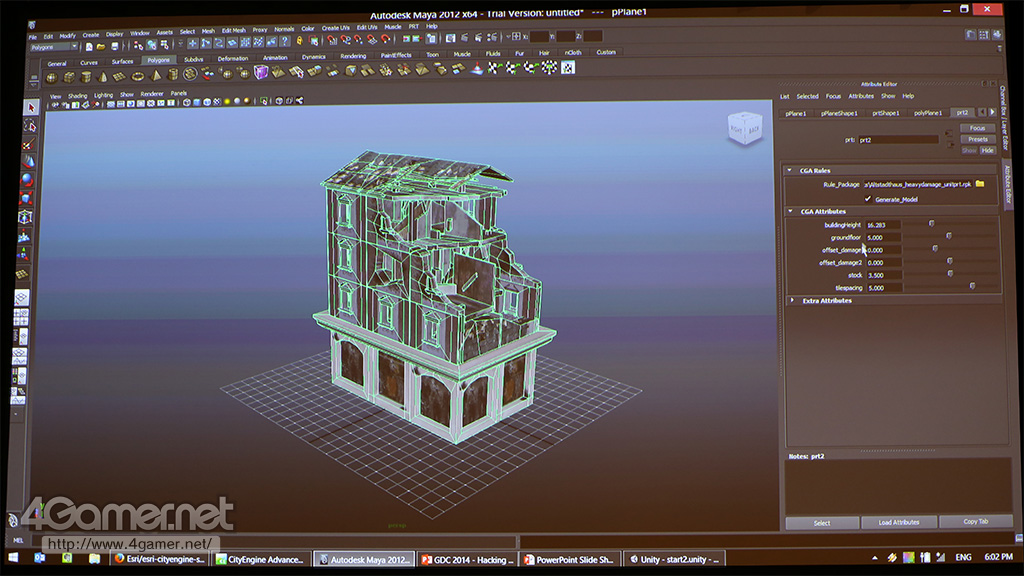This screenshot has height=576, width=1024.
Task: Click the purple cube shelf icon
Action: pos(261,73)
